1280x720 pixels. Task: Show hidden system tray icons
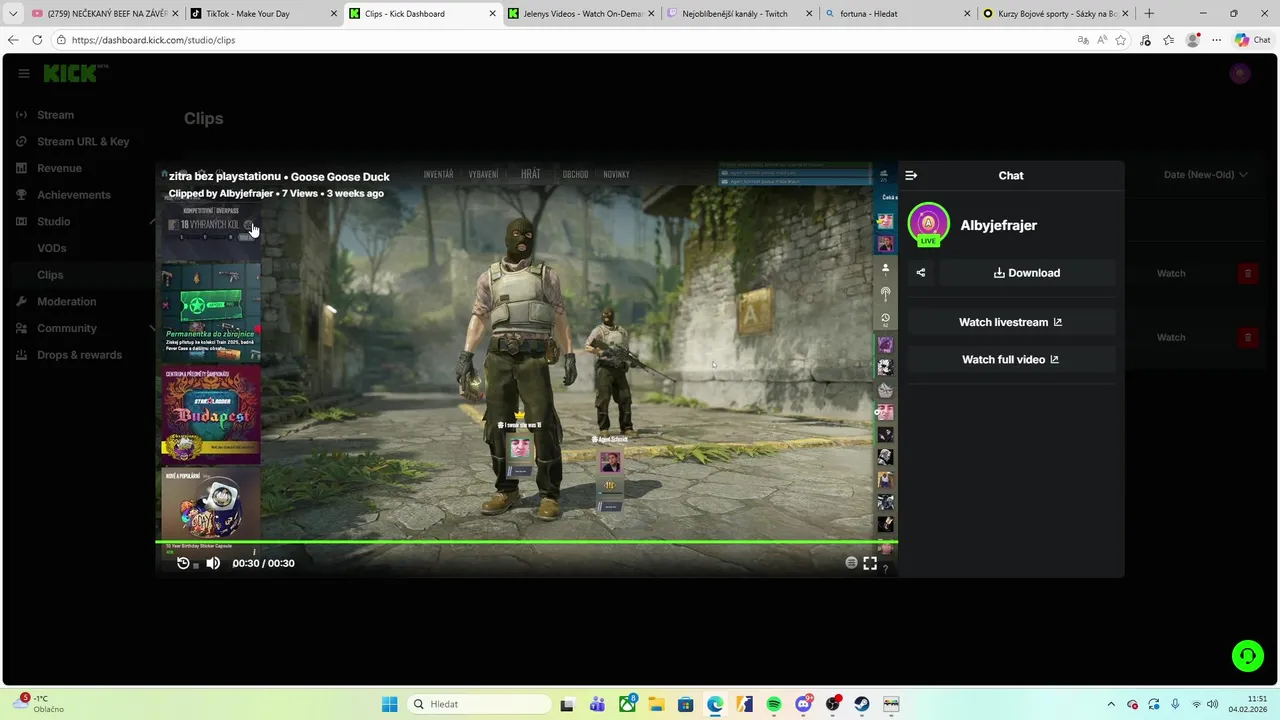click(x=1111, y=704)
